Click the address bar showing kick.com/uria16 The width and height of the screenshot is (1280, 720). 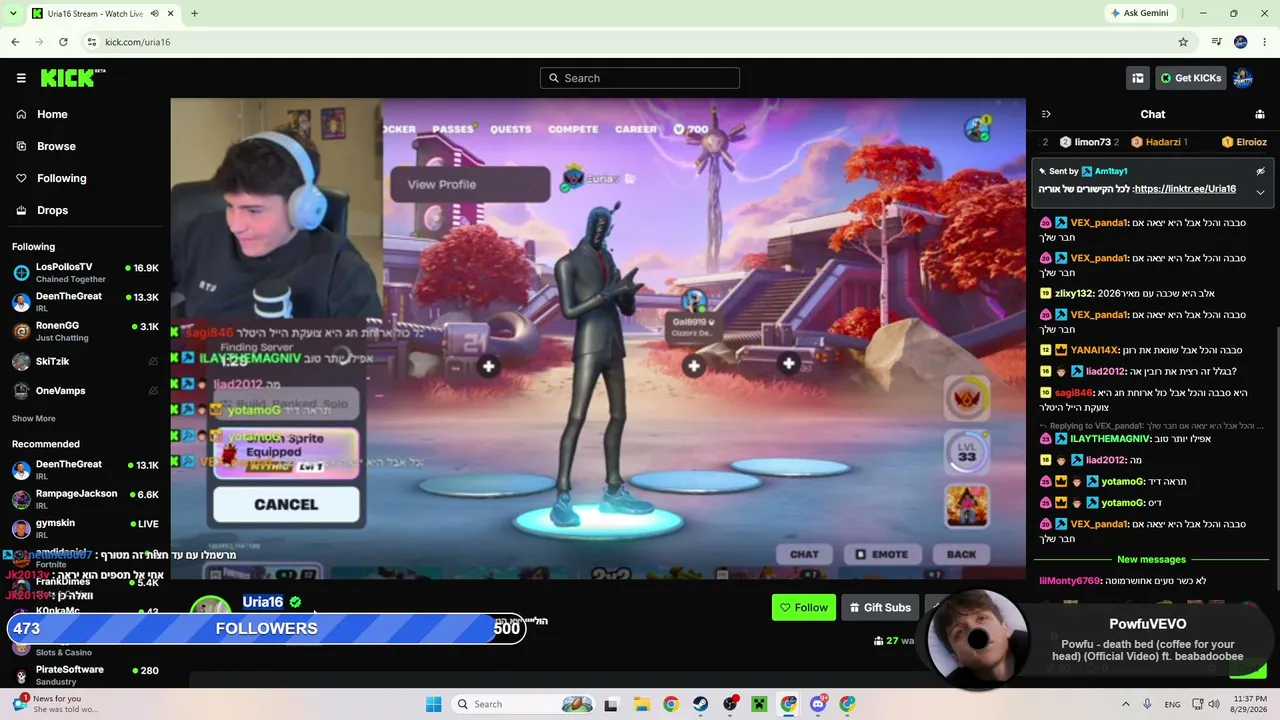[x=640, y=42]
